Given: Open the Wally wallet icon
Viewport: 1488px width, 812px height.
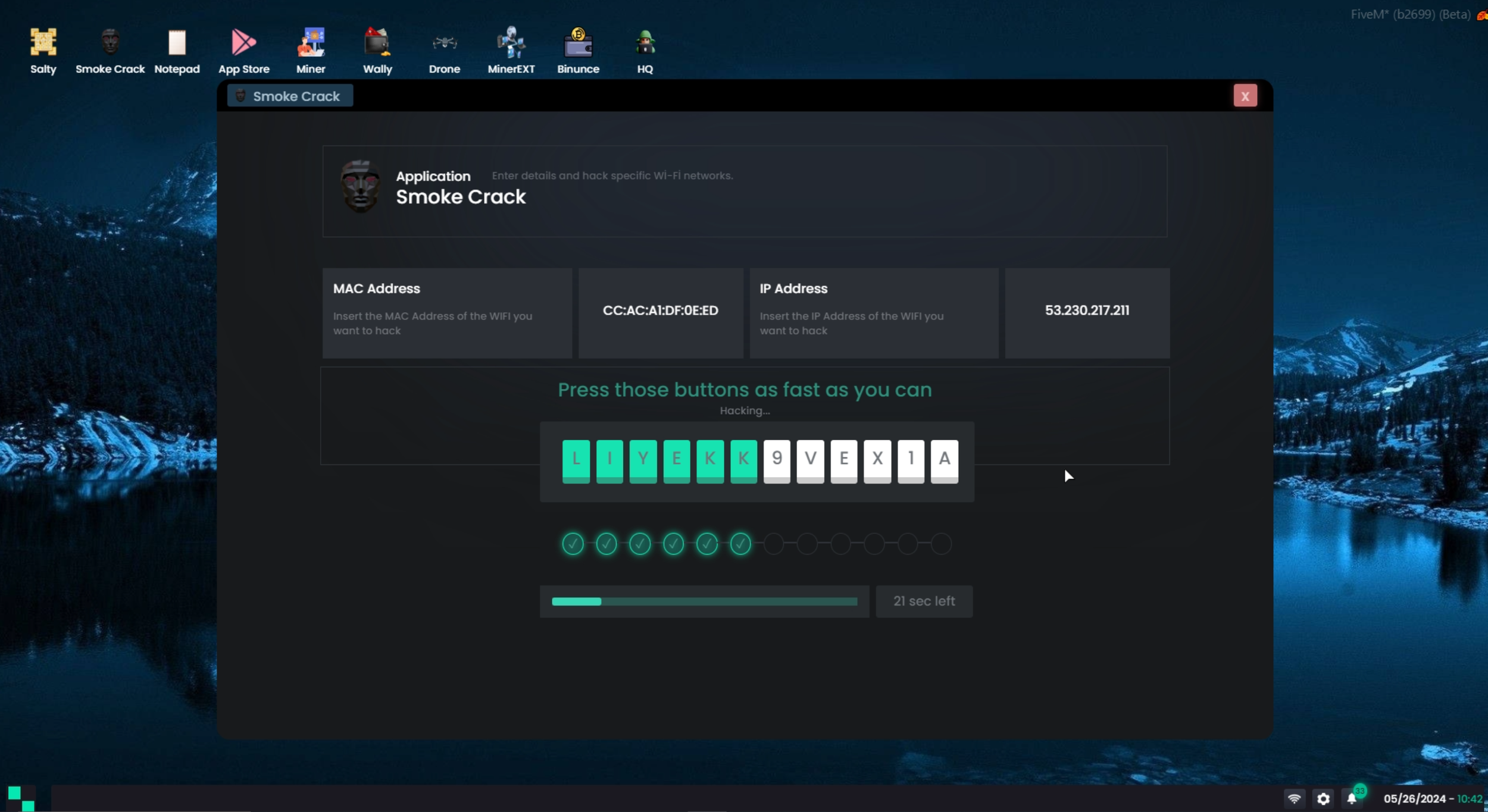Looking at the screenshot, I should [x=377, y=51].
